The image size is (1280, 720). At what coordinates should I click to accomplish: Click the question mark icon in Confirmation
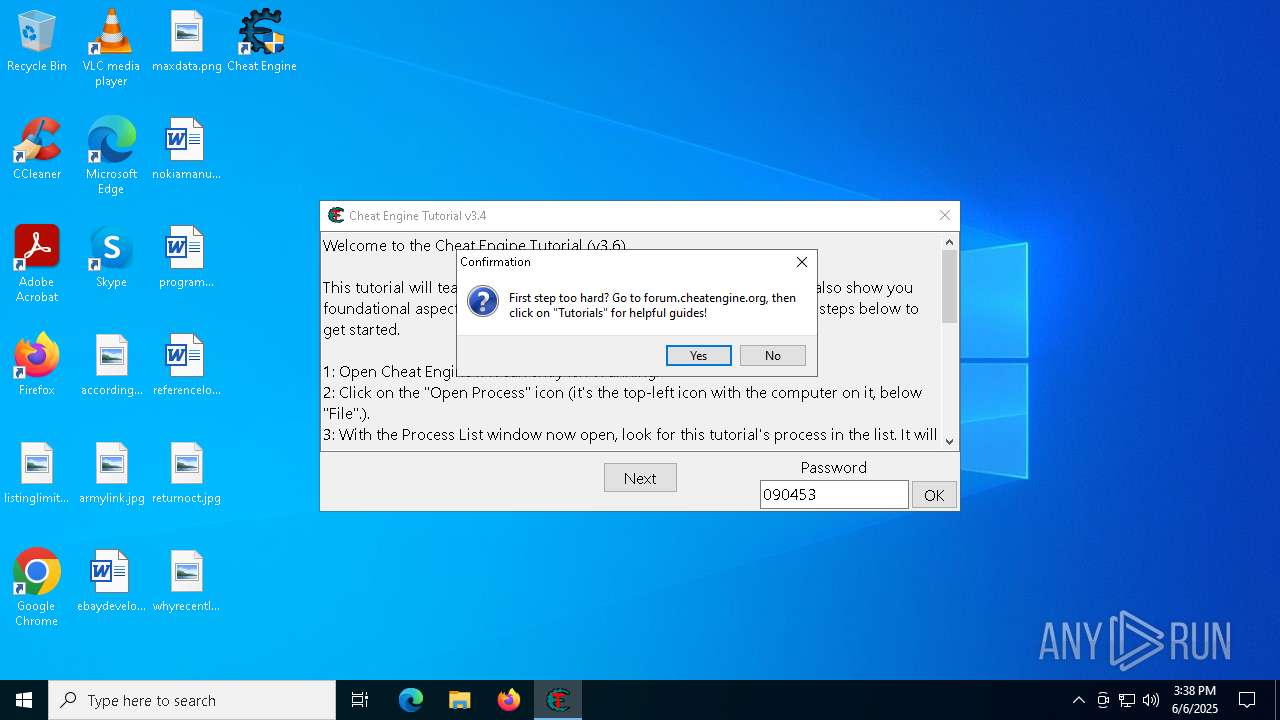(x=483, y=301)
